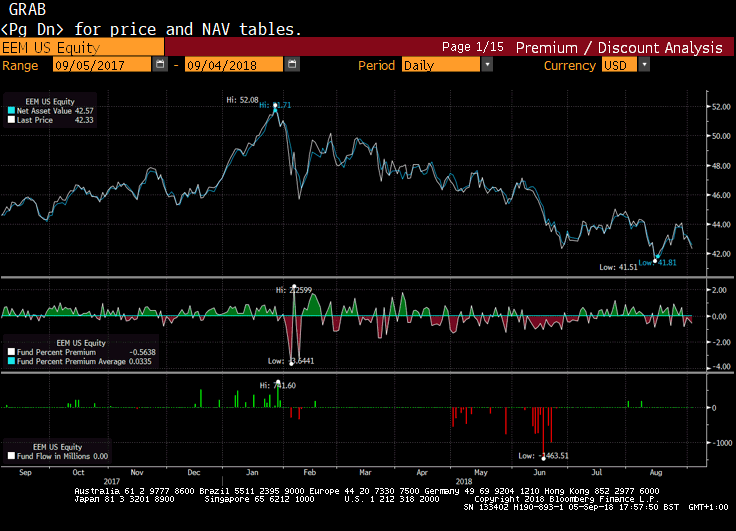Click the premium Low: -3.6441 marker
Viewport: 736px width, 531px height.
(x=291, y=361)
